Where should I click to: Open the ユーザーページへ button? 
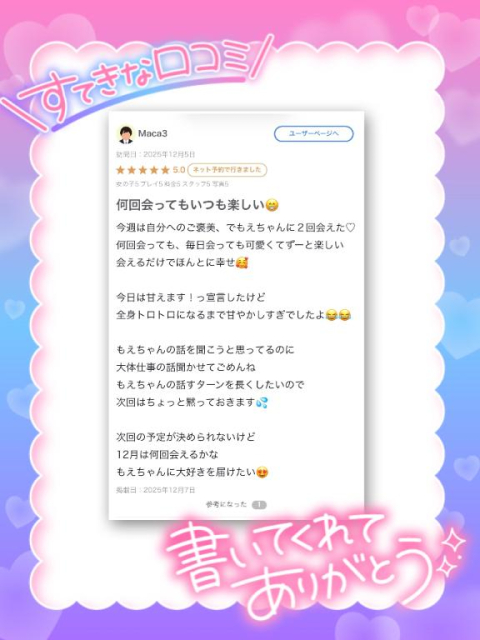313,134
